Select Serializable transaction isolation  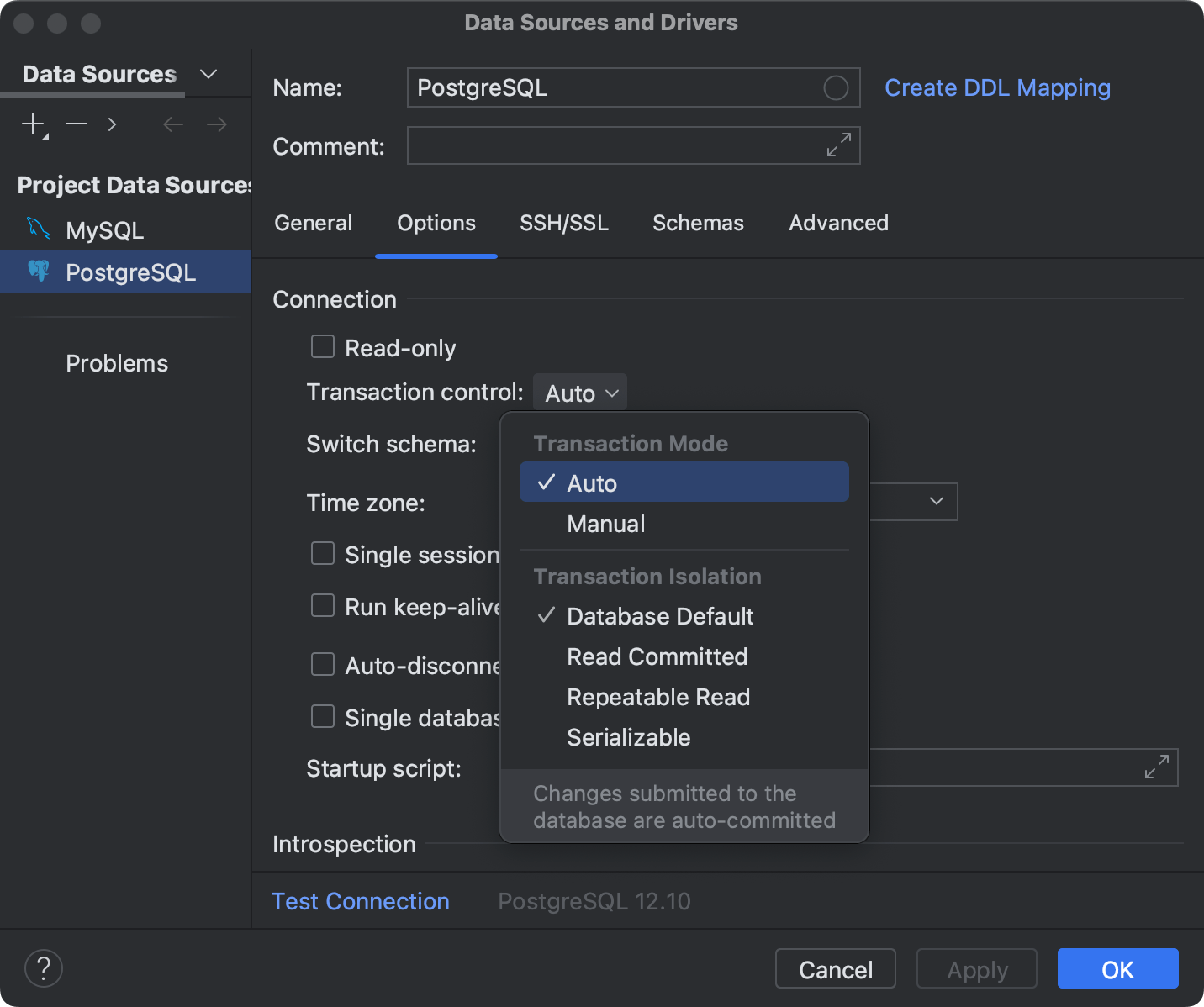(628, 737)
